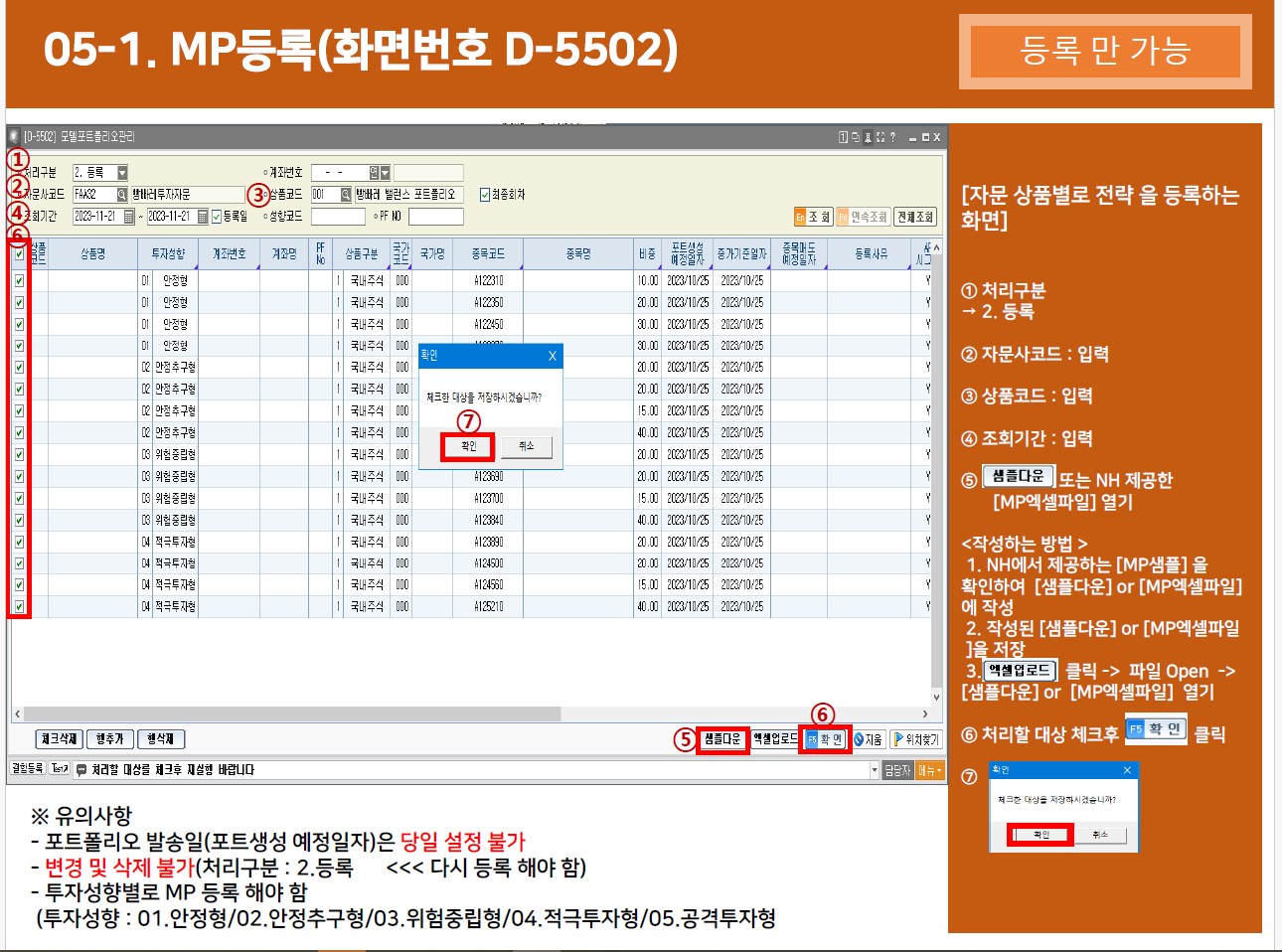1282x952 pixels.
Task: Click the numbered 1 icon in the title bar
Action: click(843, 137)
